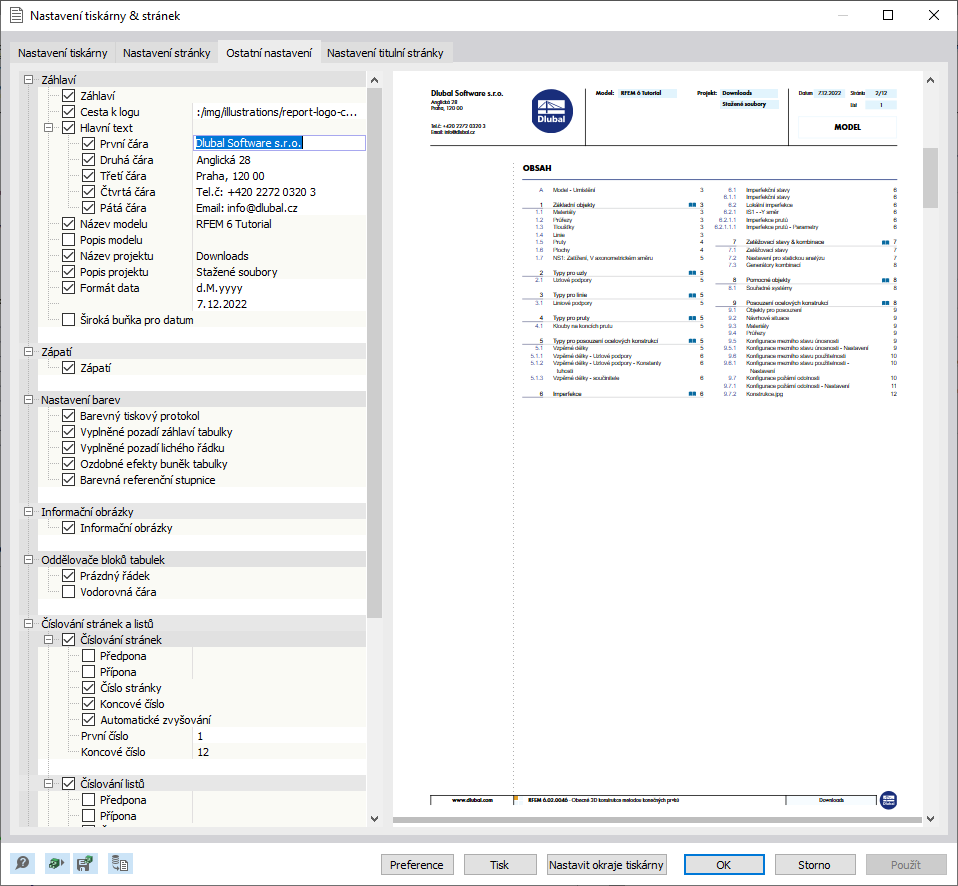Toggle Vyplněné pozadí záhlaví tabulky
This screenshot has height=886, width=958.
pyautogui.click(x=68, y=432)
